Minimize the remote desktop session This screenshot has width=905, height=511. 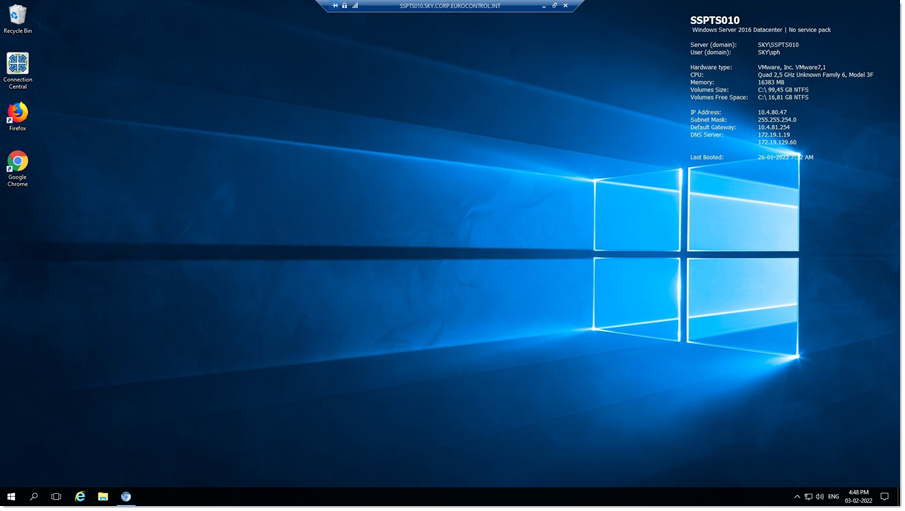[544, 5]
